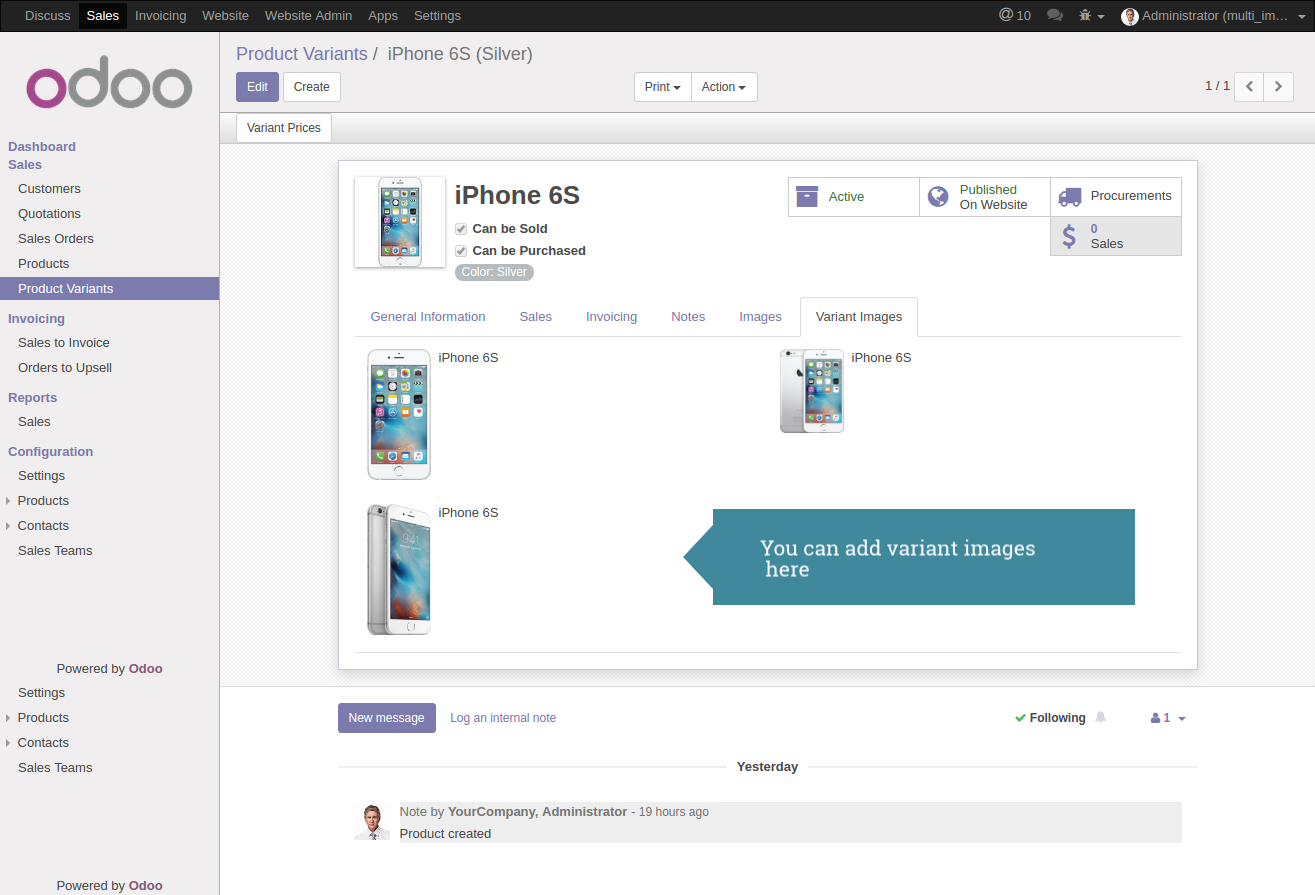Click the Create button
The height and width of the screenshot is (895, 1315).
tap(312, 87)
